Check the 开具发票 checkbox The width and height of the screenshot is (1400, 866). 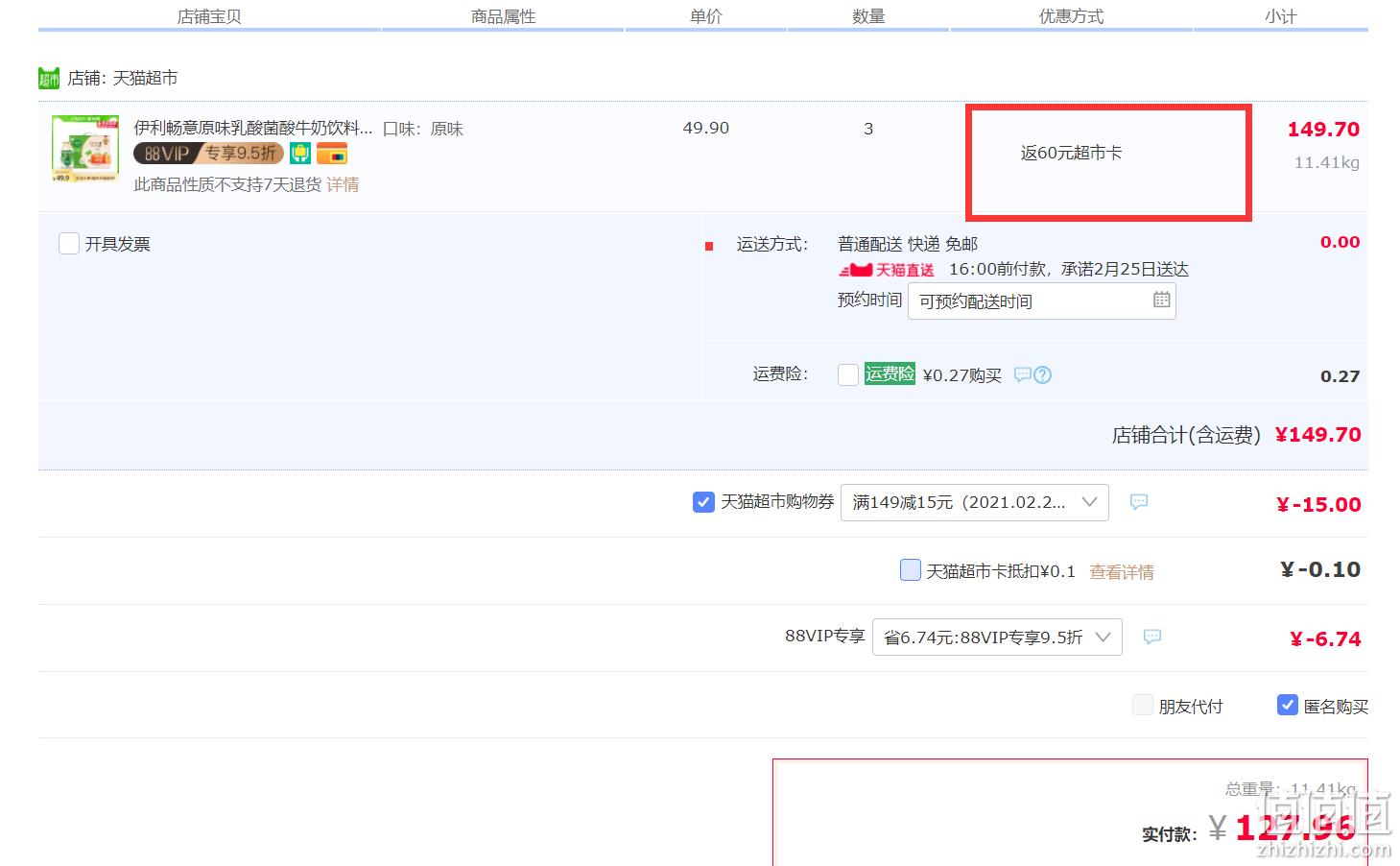(69, 244)
